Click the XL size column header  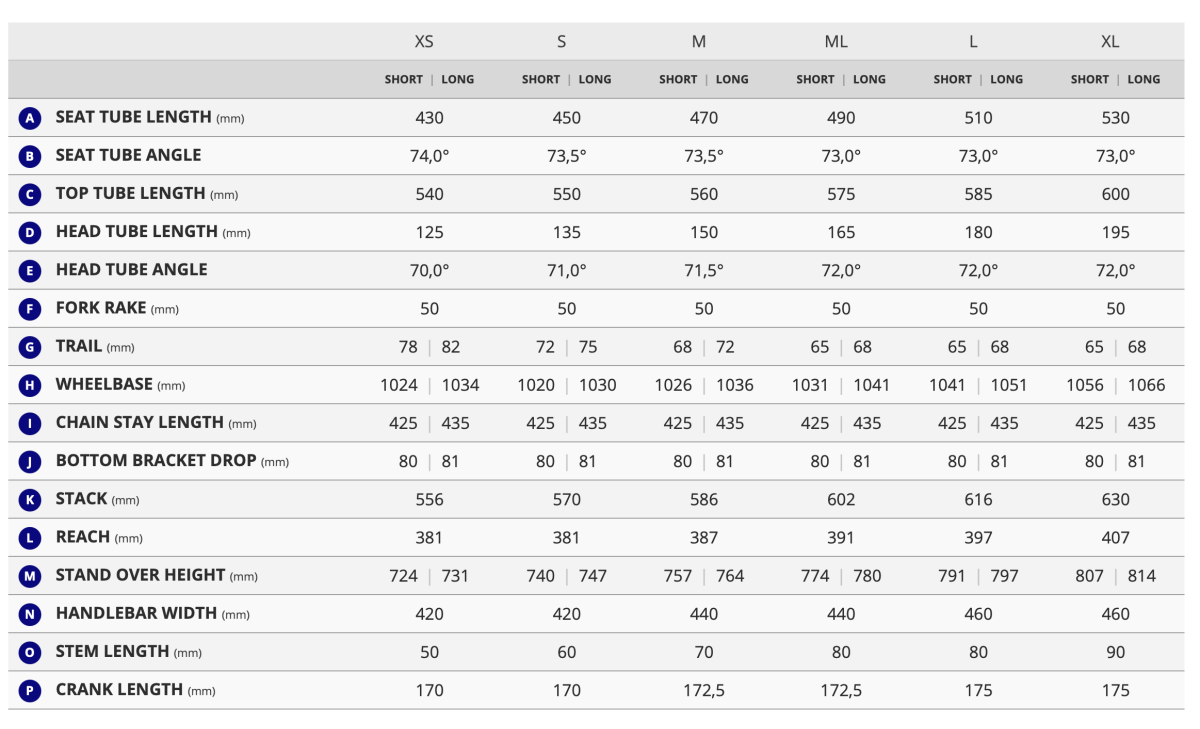coord(1110,41)
